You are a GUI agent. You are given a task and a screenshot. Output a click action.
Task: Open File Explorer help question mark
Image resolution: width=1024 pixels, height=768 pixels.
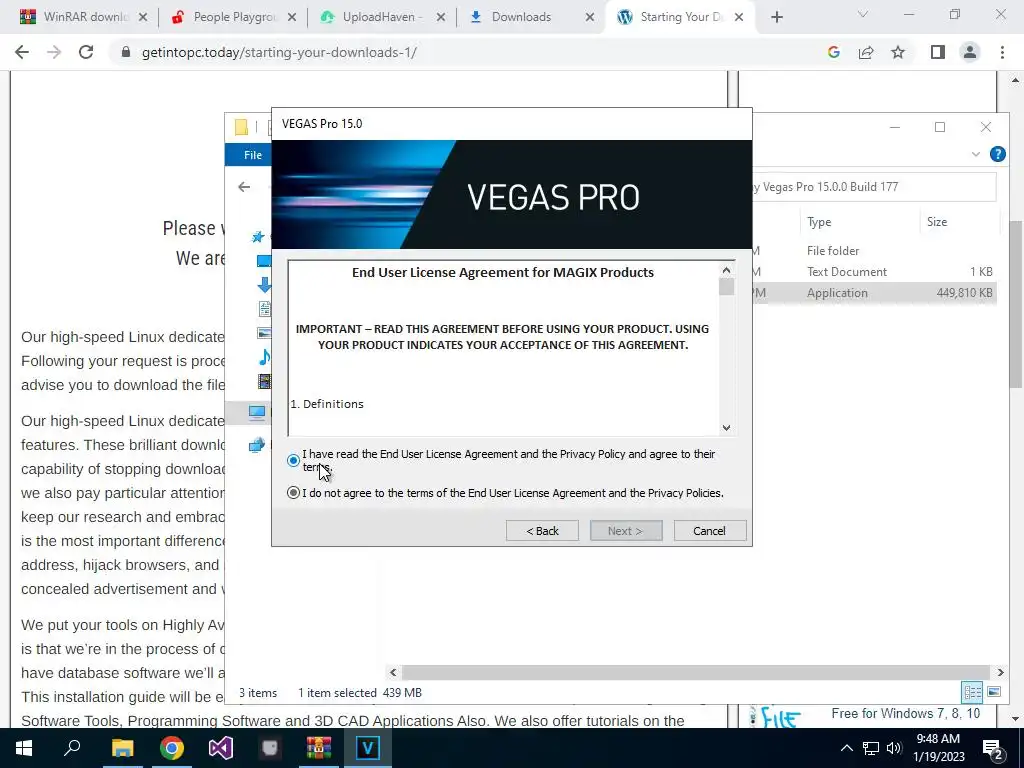[997, 154]
